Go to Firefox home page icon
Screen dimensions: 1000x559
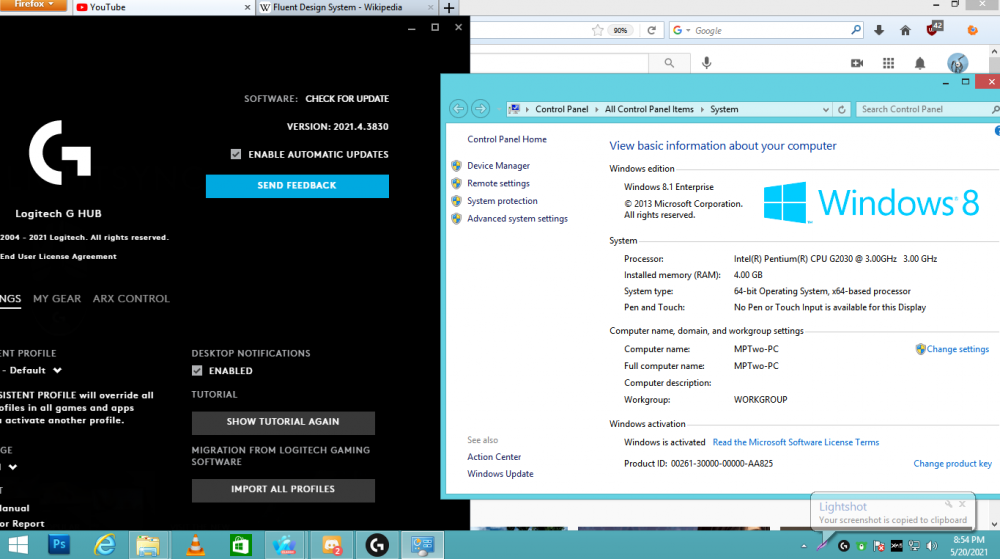click(905, 30)
